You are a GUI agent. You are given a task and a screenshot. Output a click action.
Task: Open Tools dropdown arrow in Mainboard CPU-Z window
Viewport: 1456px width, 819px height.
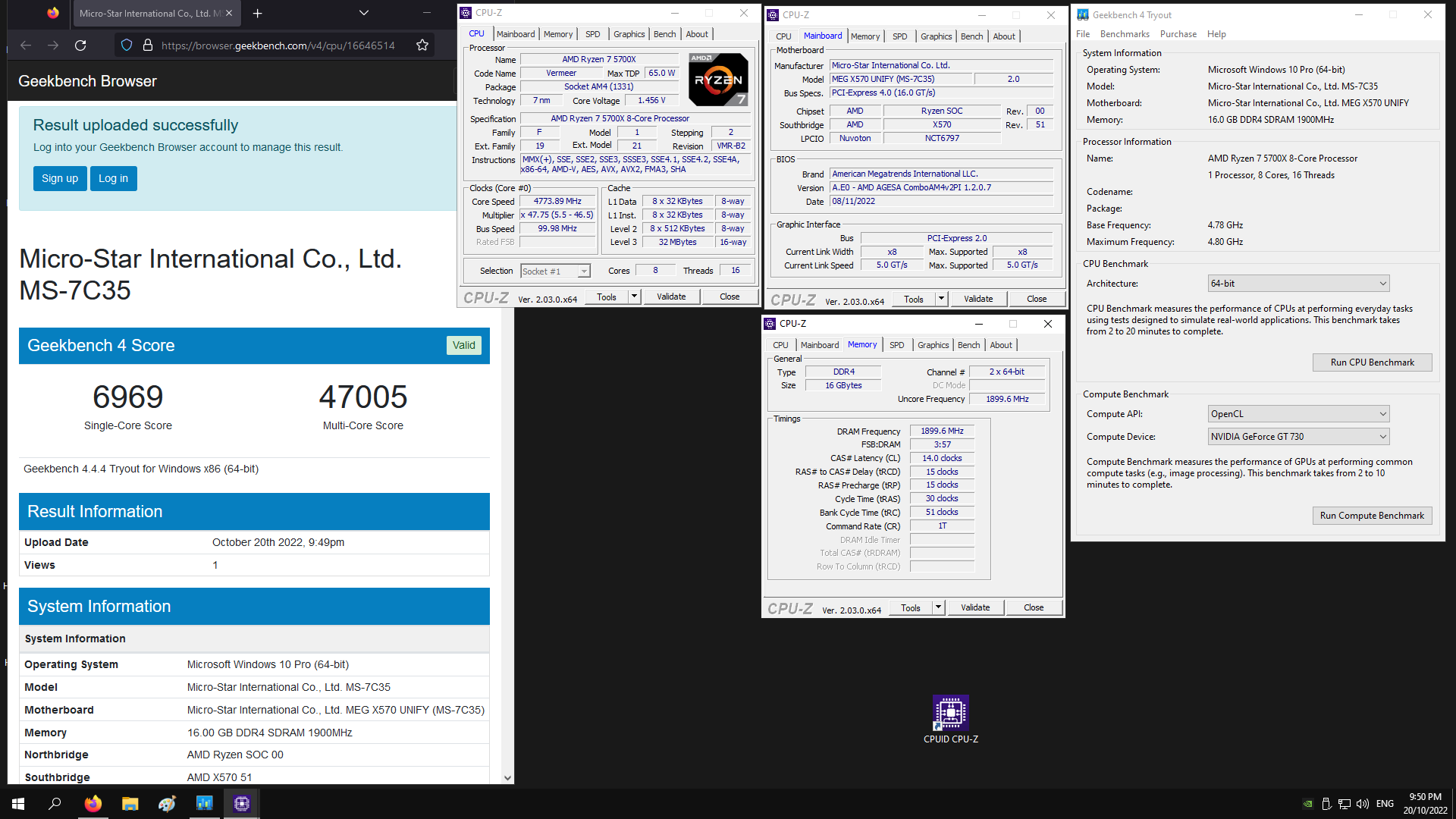point(942,299)
